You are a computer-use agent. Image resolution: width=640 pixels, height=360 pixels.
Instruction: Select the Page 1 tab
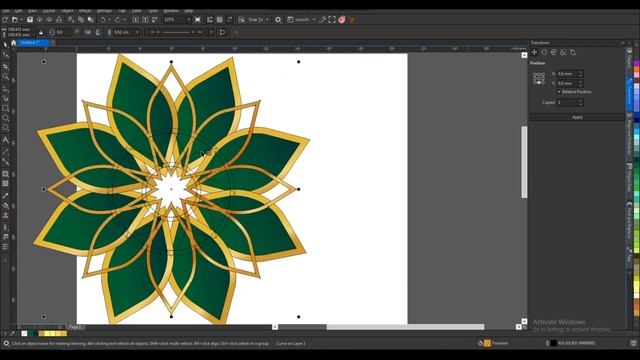(75, 327)
